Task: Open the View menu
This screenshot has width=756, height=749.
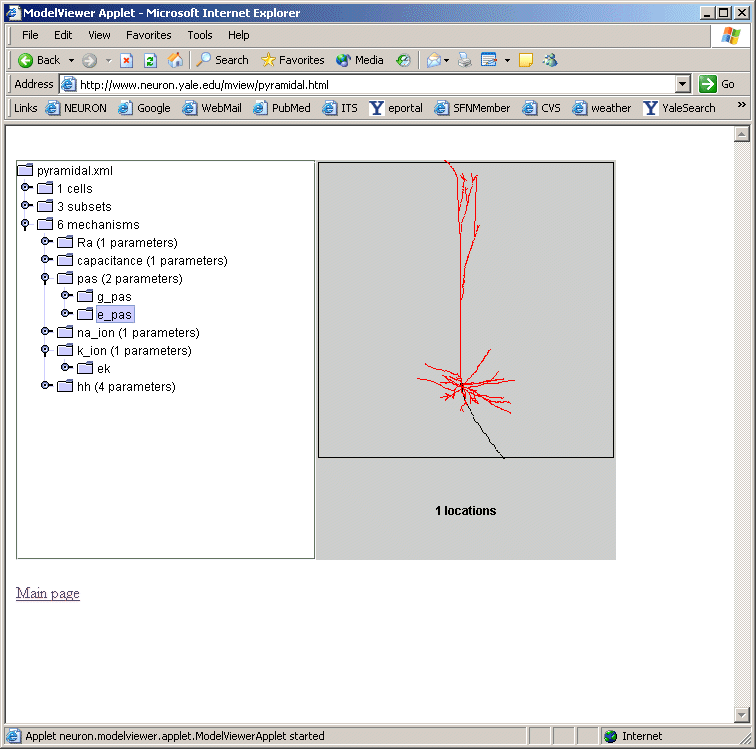Action: tap(99, 35)
